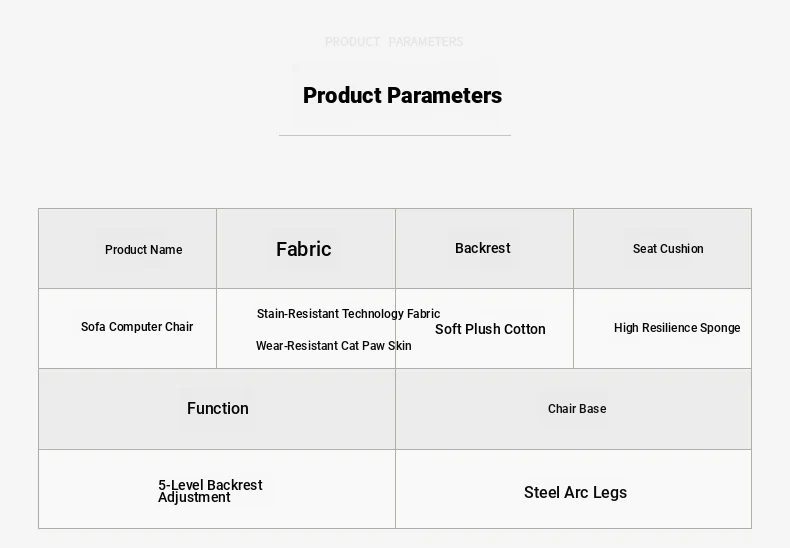Select the Fabric header cell
The height and width of the screenshot is (548, 790).
click(306, 249)
